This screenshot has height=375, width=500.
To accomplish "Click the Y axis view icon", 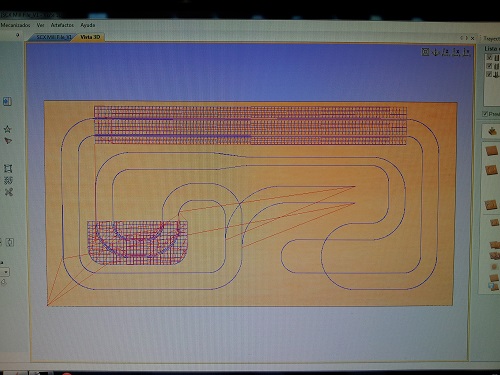I will 466,52.
